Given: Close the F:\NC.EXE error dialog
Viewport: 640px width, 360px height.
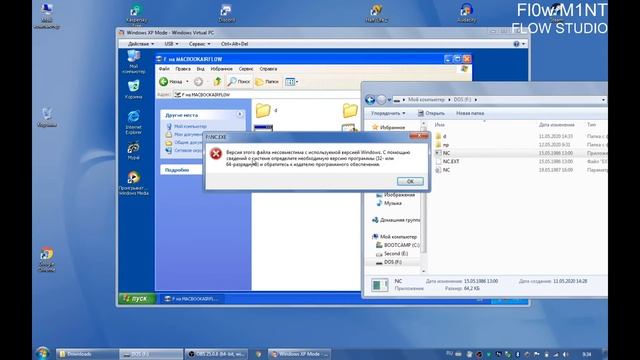Looking at the screenshot, I should [x=419, y=136].
